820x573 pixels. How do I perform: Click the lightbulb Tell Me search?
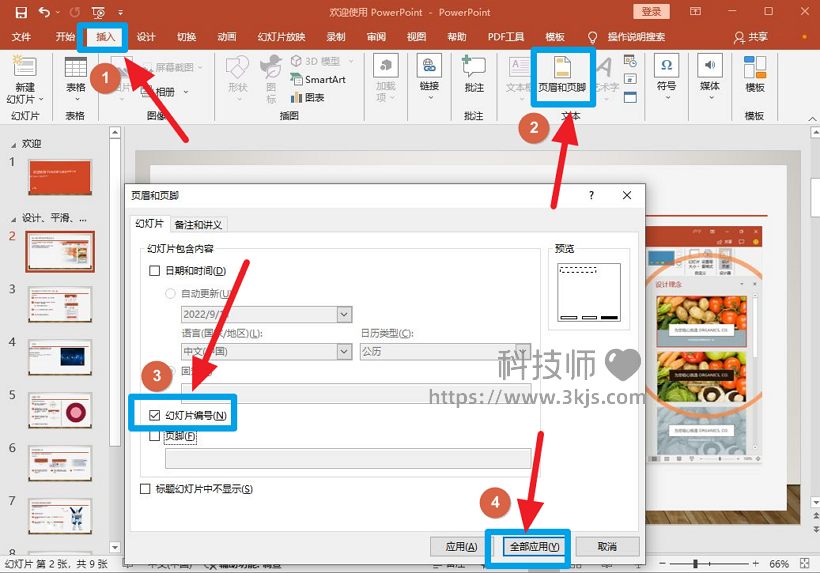pos(593,37)
